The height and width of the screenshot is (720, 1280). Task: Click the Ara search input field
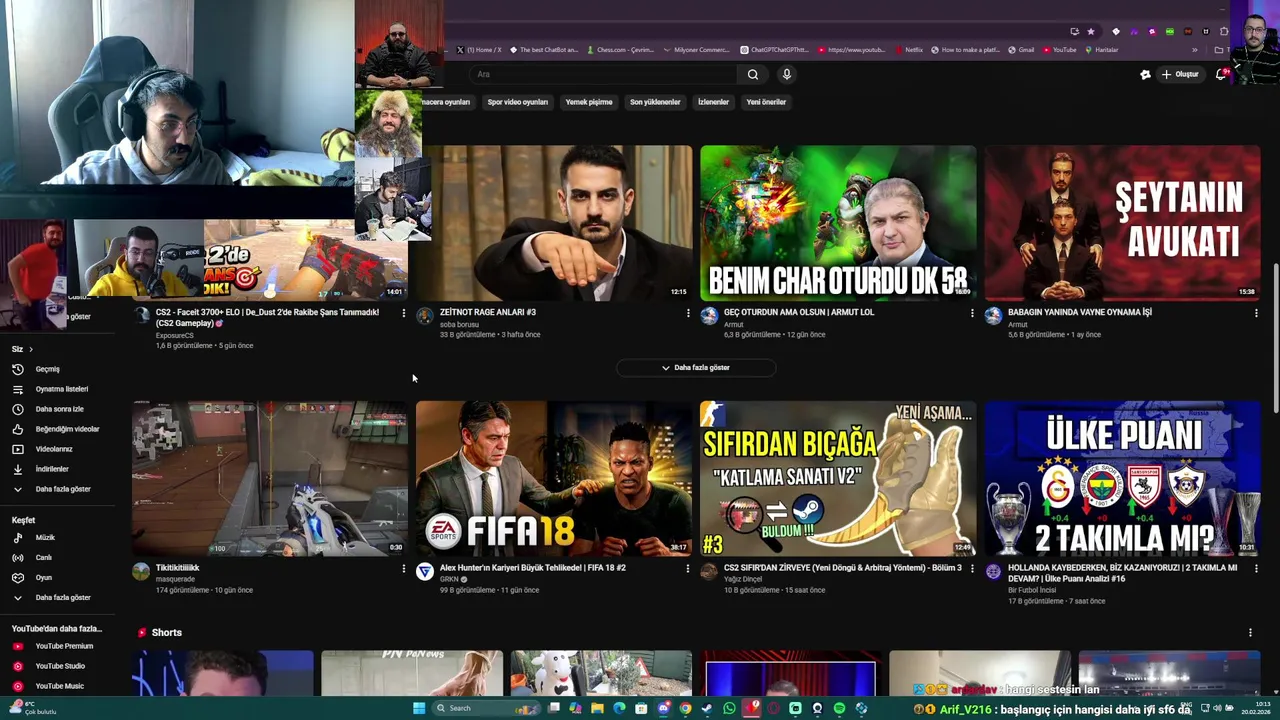(605, 74)
